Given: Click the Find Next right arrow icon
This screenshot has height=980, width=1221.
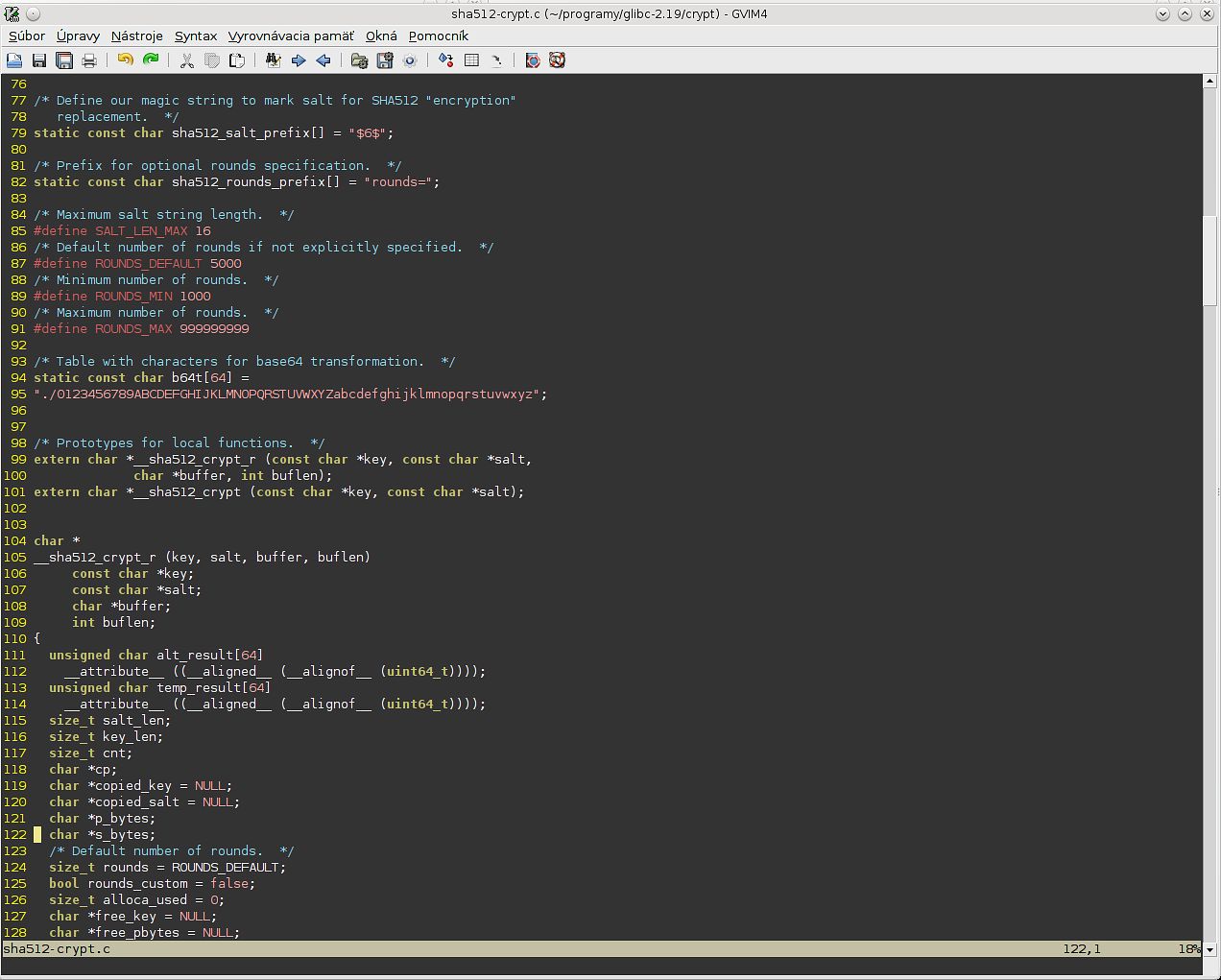Looking at the screenshot, I should (299, 60).
